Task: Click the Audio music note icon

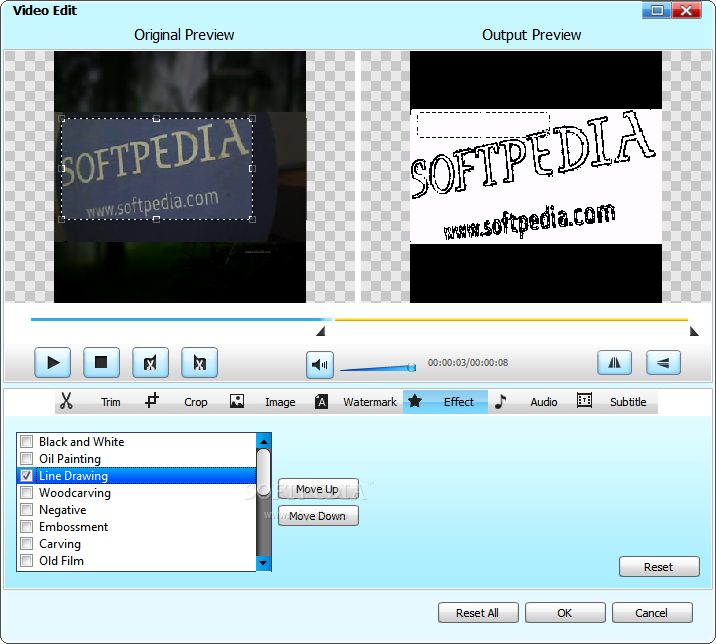Action: pos(500,401)
